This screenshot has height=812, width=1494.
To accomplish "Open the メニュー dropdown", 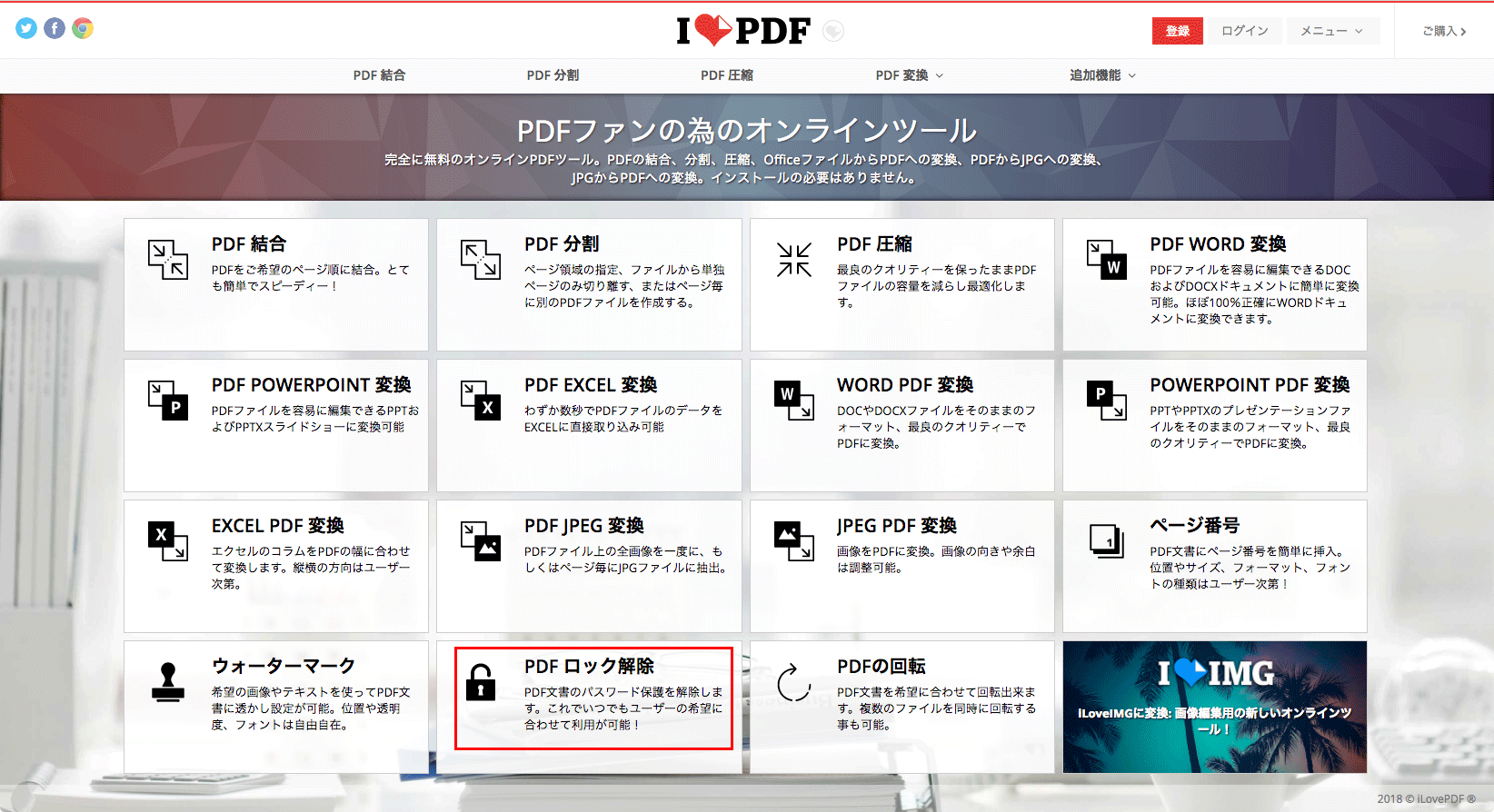I will 1331,31.
